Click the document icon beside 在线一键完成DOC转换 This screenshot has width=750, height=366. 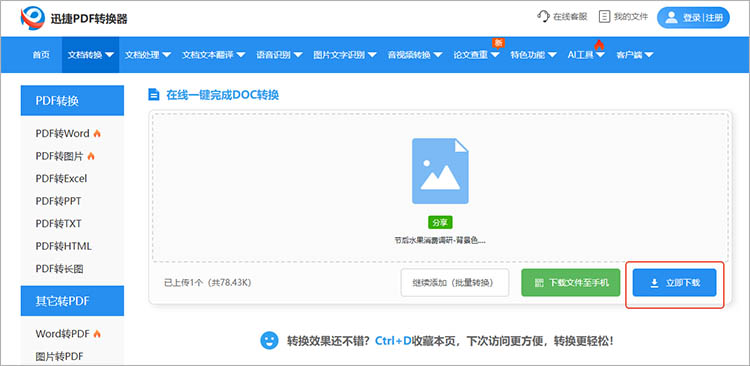pos(154,94)
